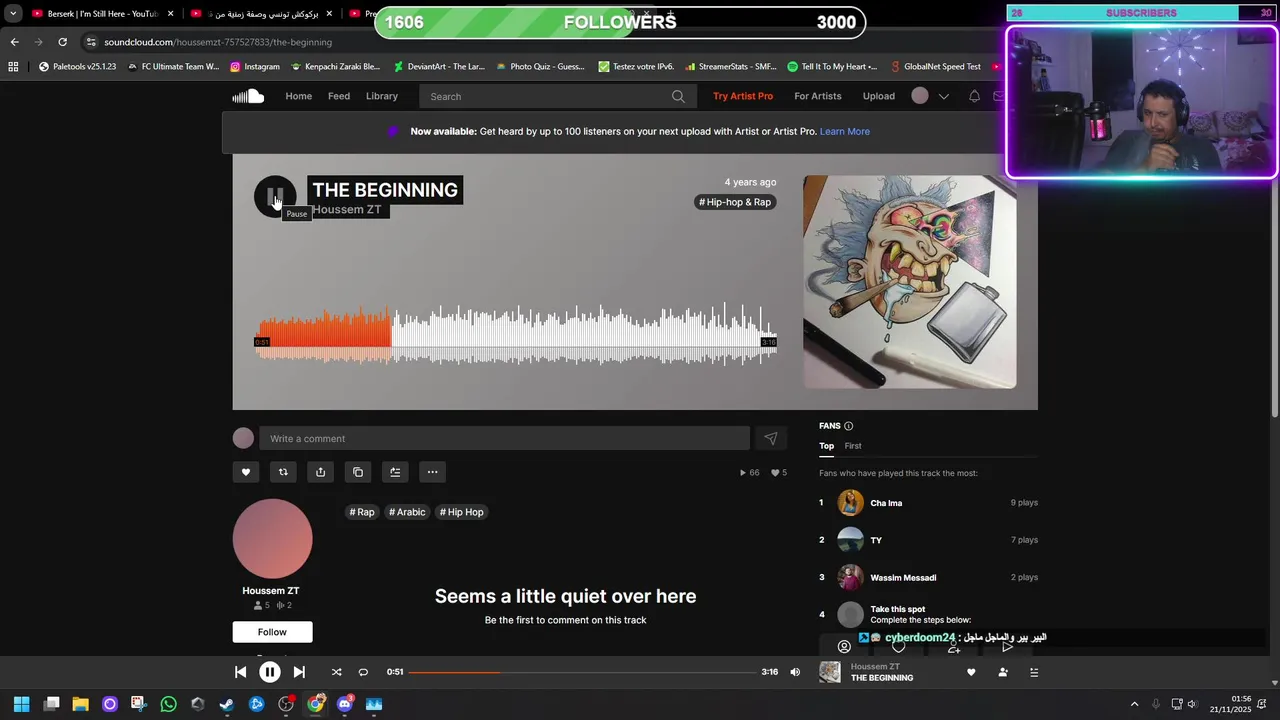The height and width of the screenshot is (720, 1280).
Task: Add track to next up queue icon
Action: click(395, 472)
